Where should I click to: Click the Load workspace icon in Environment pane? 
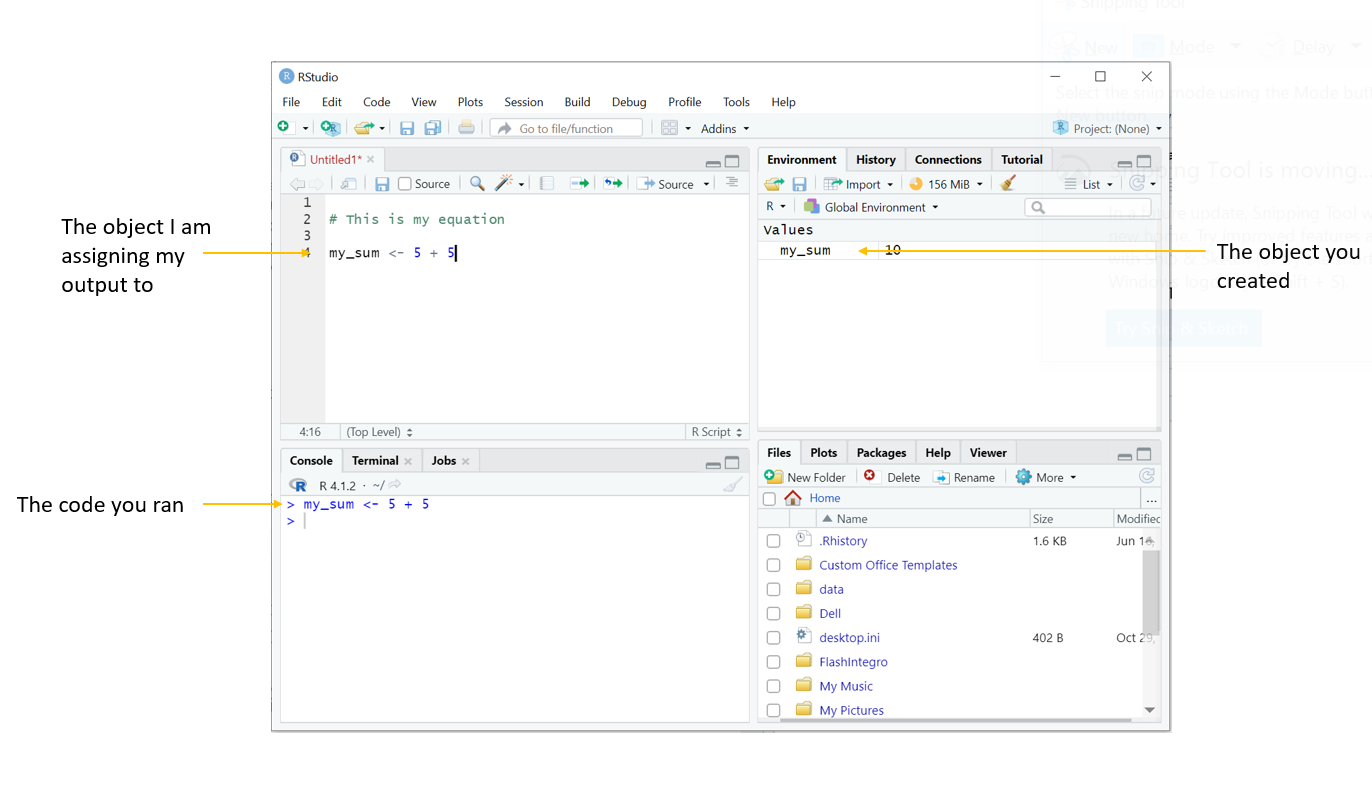click(x=774, y=184)
